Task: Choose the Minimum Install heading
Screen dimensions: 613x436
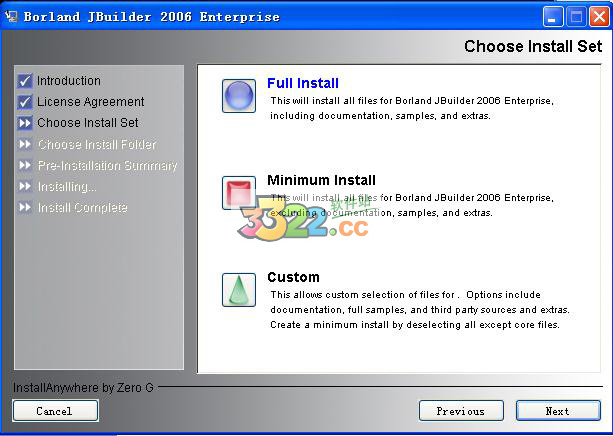Action: point(321,180)
